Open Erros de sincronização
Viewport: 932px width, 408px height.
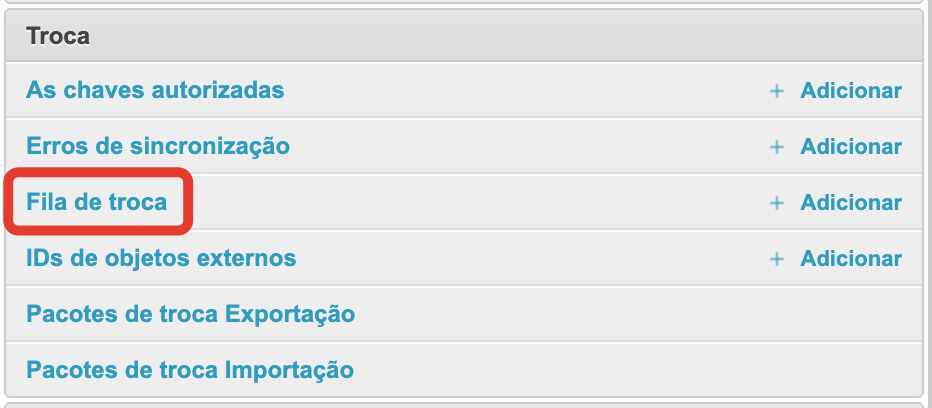(x=158, y=146)
